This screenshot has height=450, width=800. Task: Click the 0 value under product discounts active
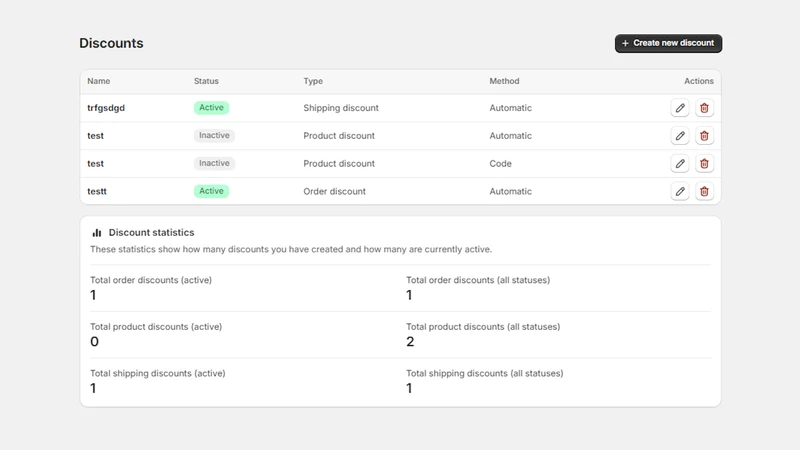94,342
